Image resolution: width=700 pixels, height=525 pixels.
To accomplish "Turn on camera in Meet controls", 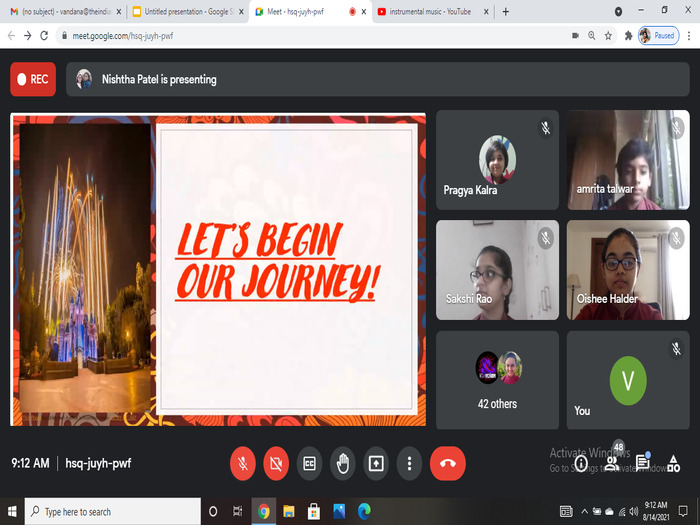I will click(x=276, y=463).
